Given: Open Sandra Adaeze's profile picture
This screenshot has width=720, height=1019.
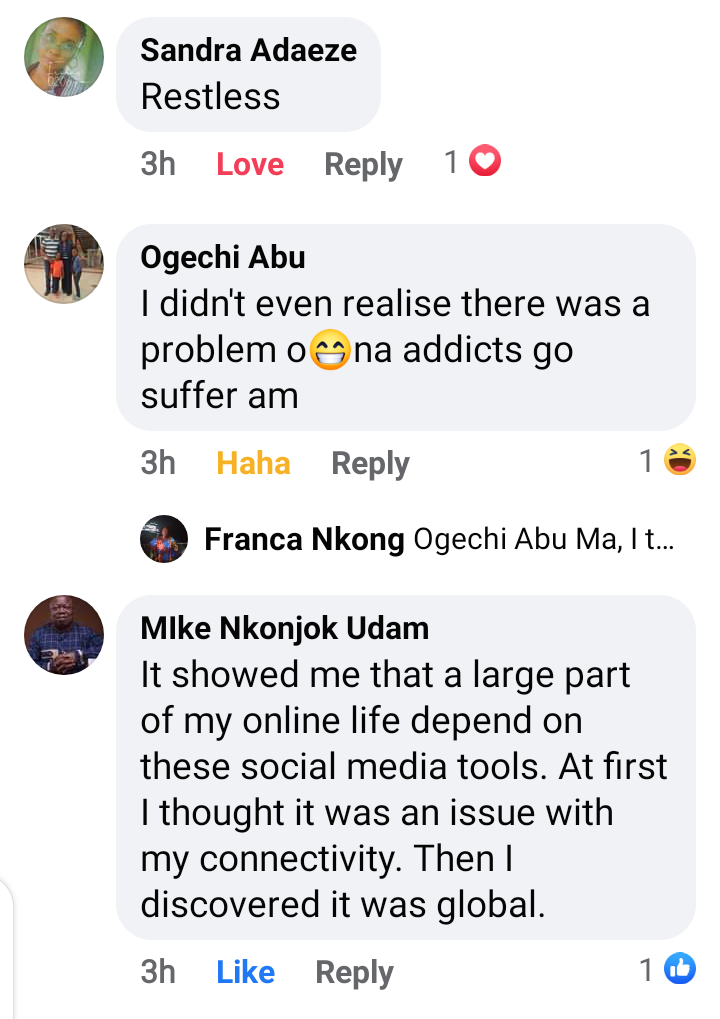Looking at the screenshot, I should click(64, 58).
